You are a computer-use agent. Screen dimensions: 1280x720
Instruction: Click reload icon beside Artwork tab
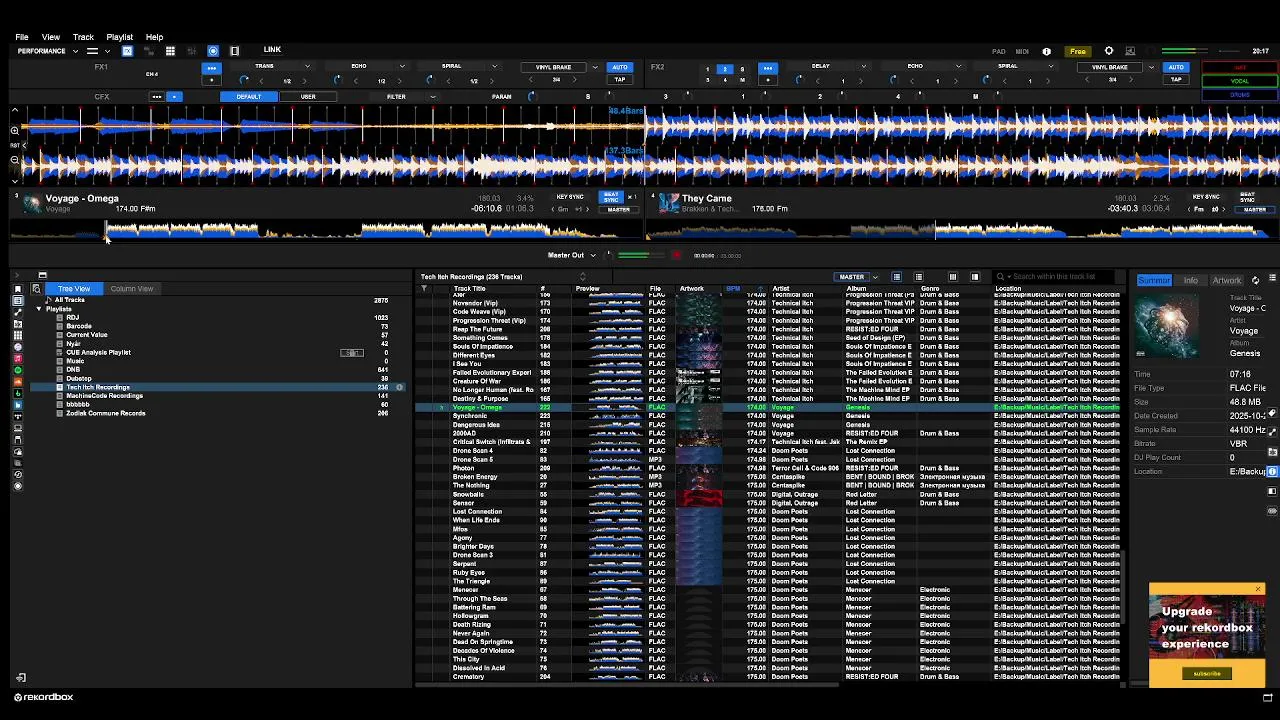pyautogui.click(x=1256, y=281)
